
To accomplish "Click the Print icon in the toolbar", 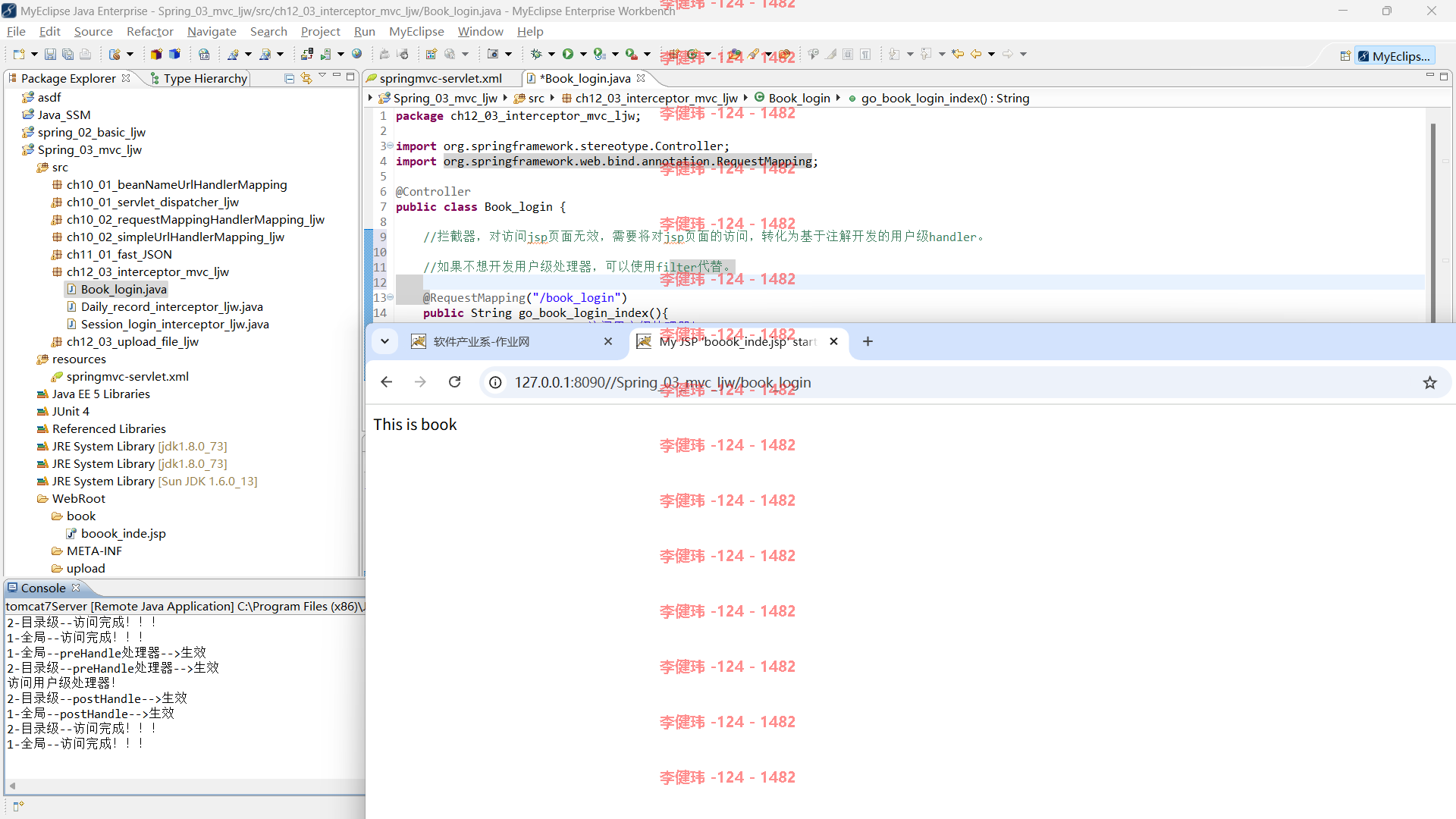I will pyautogui.click(x=85, y=54).
